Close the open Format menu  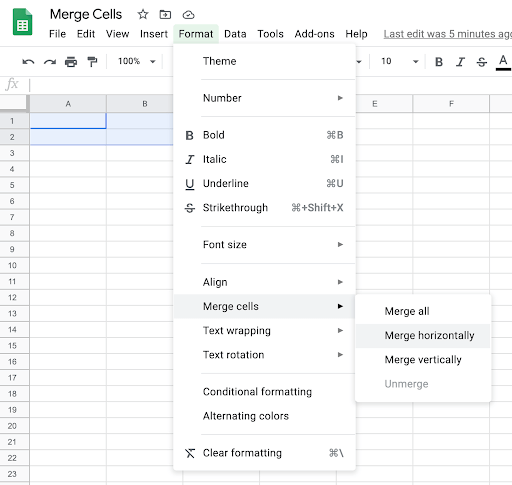tap(196, 34)
